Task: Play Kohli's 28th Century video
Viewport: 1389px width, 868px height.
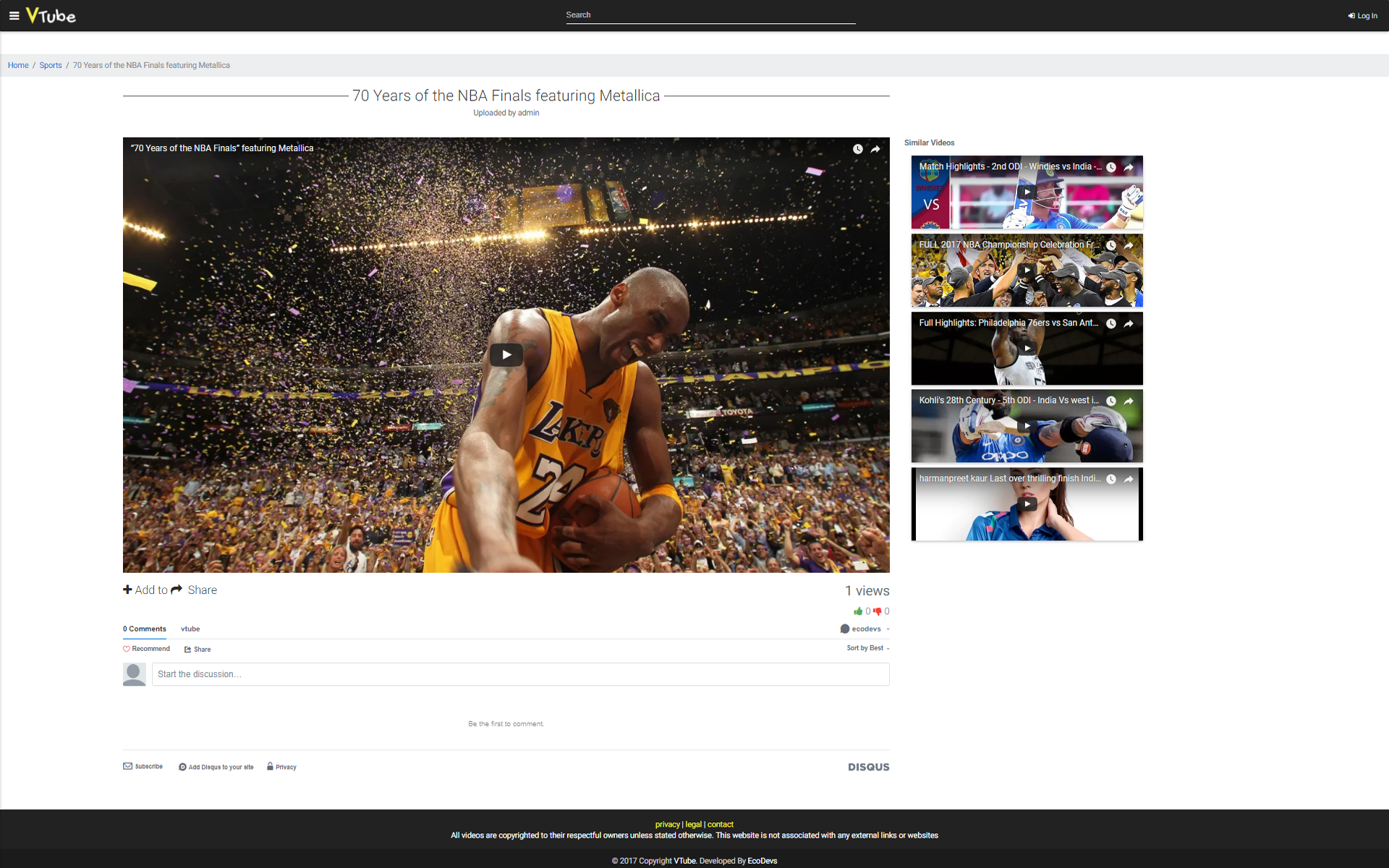Action: pos(1027,426)
